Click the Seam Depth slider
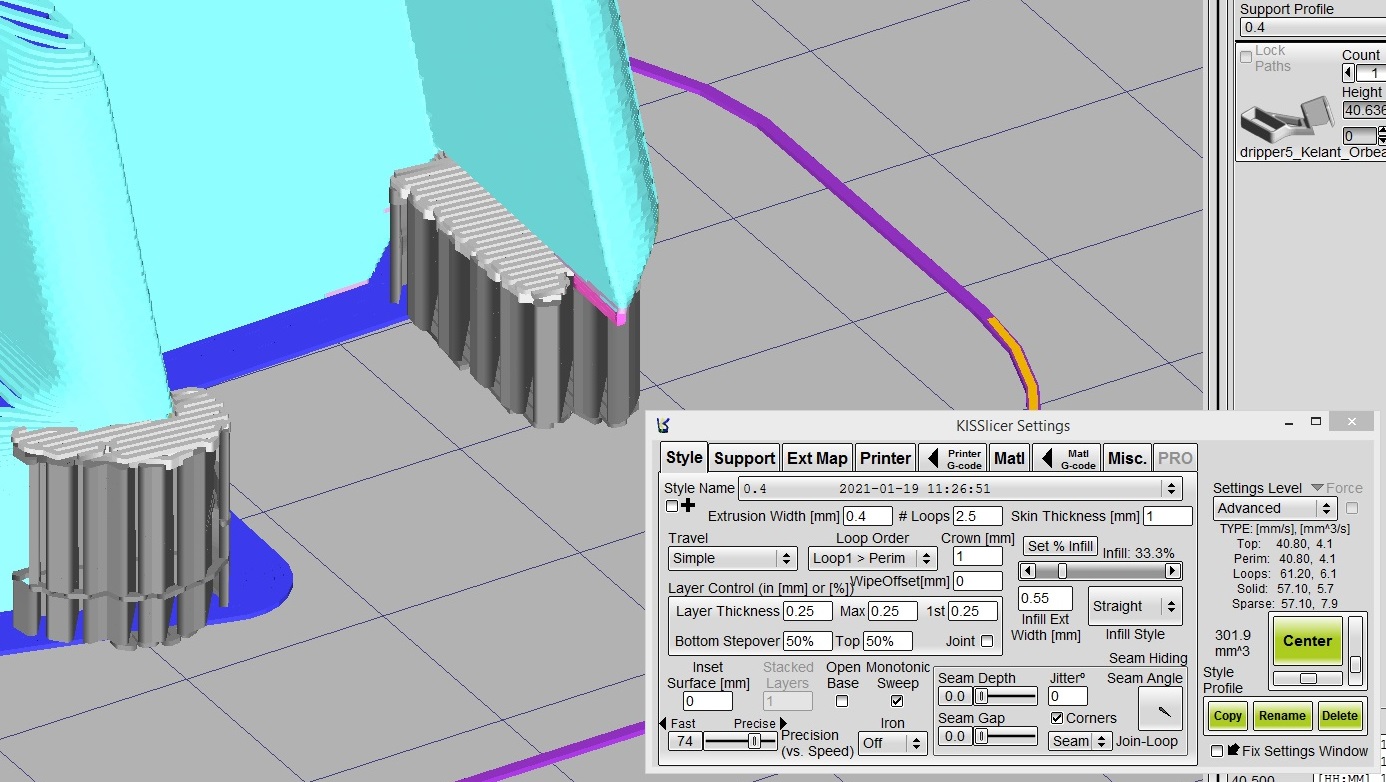The height and width of the screenshot is (782, 1386). [1004, 696]
